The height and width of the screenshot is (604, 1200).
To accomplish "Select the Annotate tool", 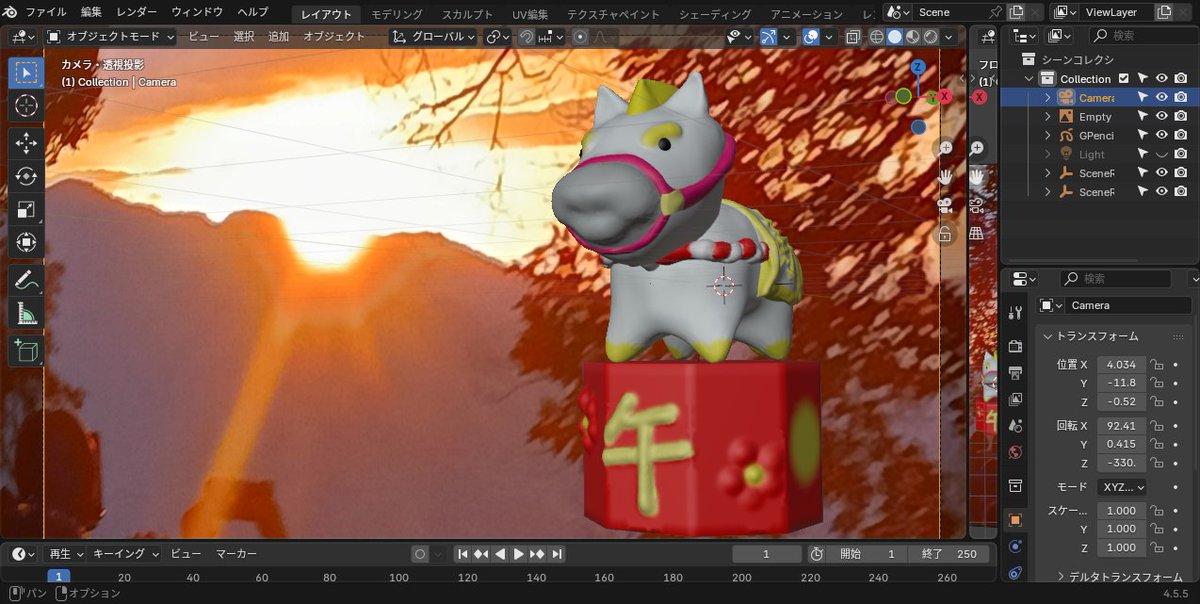I will click(26, 281).
